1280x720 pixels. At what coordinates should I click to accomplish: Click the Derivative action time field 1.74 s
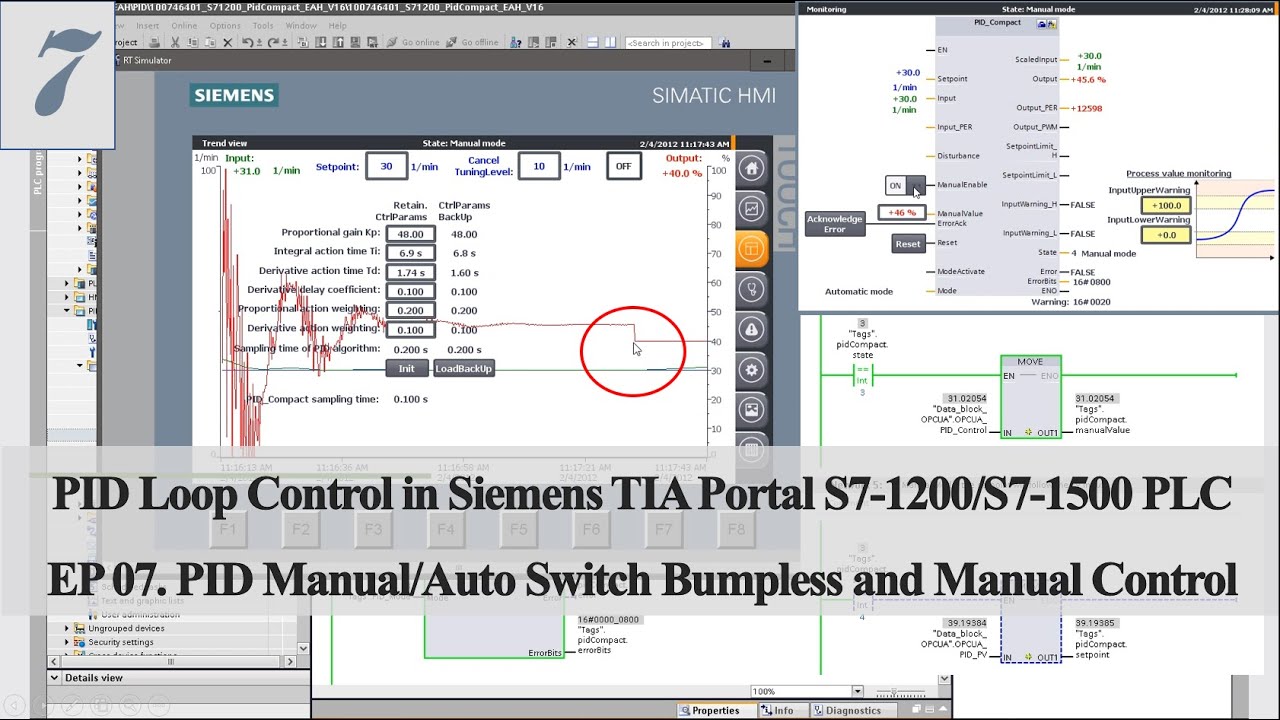[x=410, y=272]
